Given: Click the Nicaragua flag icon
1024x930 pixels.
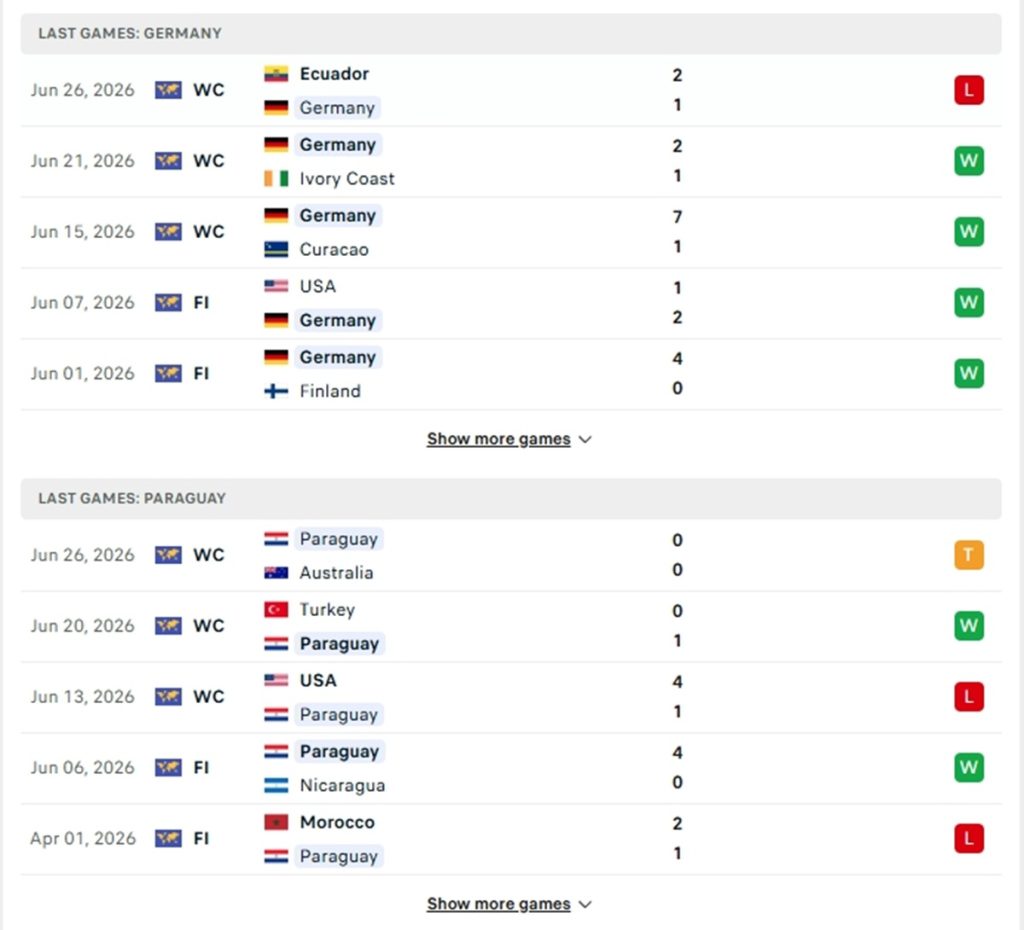Looking at the screenshot, I should [276, 785].
